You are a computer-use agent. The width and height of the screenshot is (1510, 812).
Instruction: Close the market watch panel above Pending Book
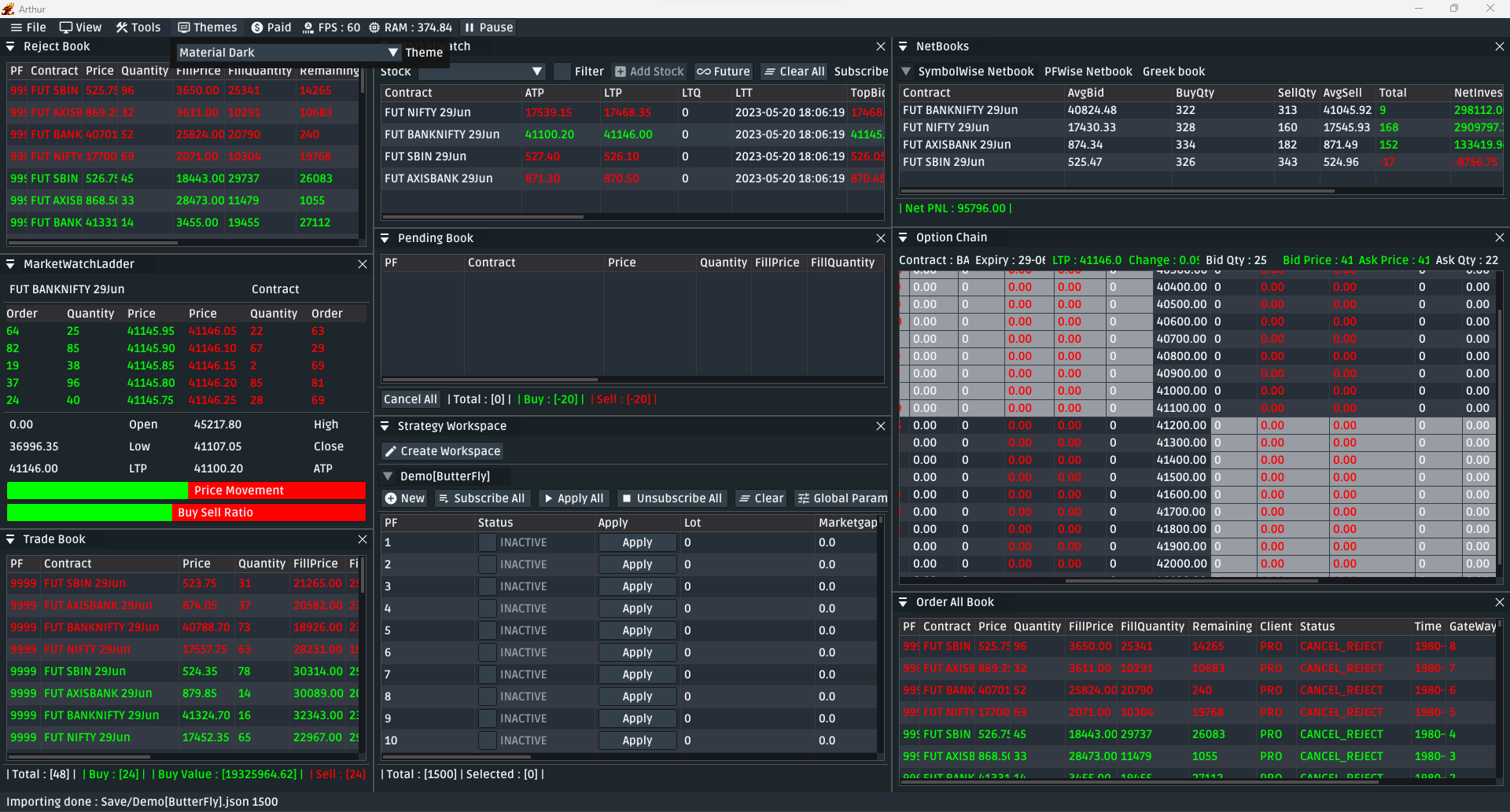(881, 46)
